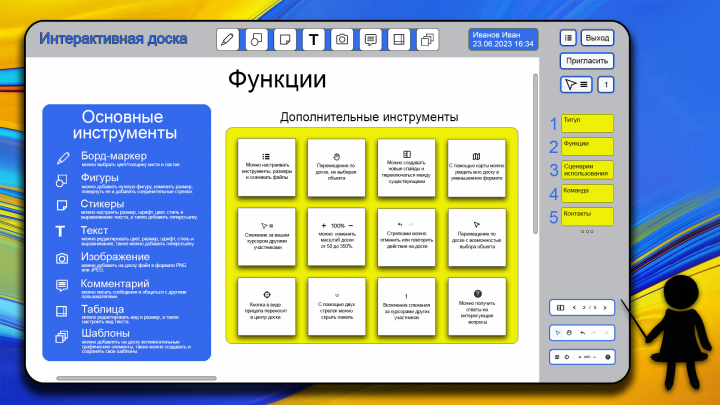Click the slides panel icon in the bottom pager
The width and height of the screenshot is (720, 405).
[x=560, y=308]
